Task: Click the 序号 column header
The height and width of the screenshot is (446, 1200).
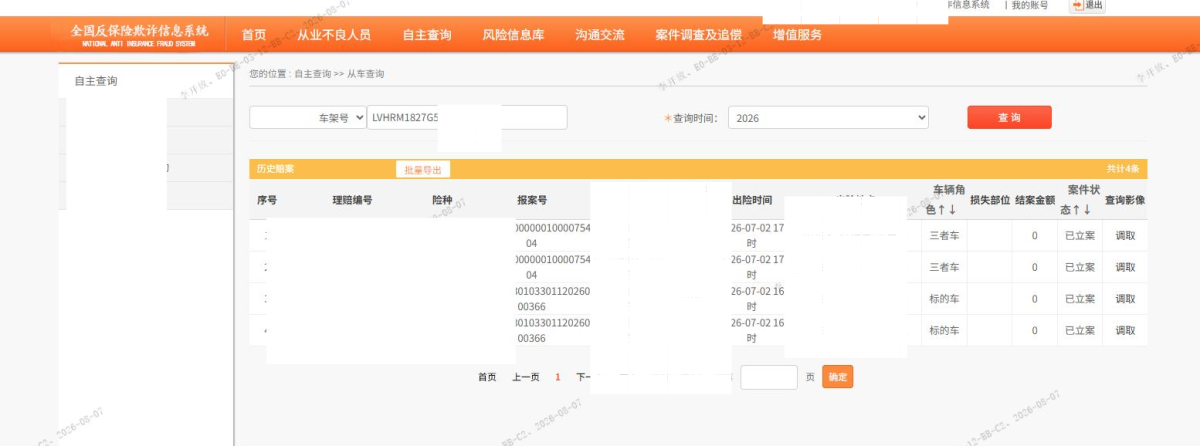Action: point(267,200)
